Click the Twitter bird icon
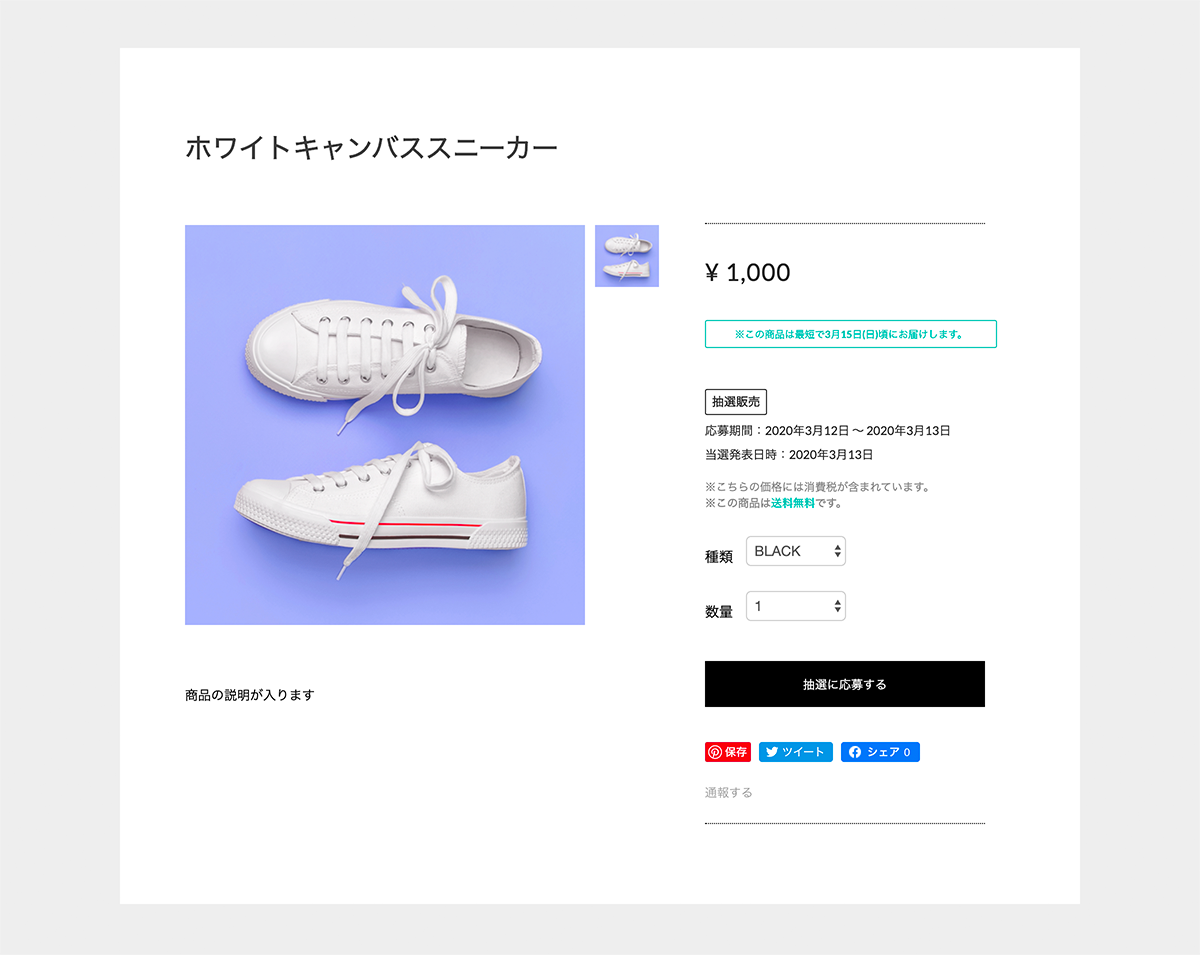 (x=772, y=752)
